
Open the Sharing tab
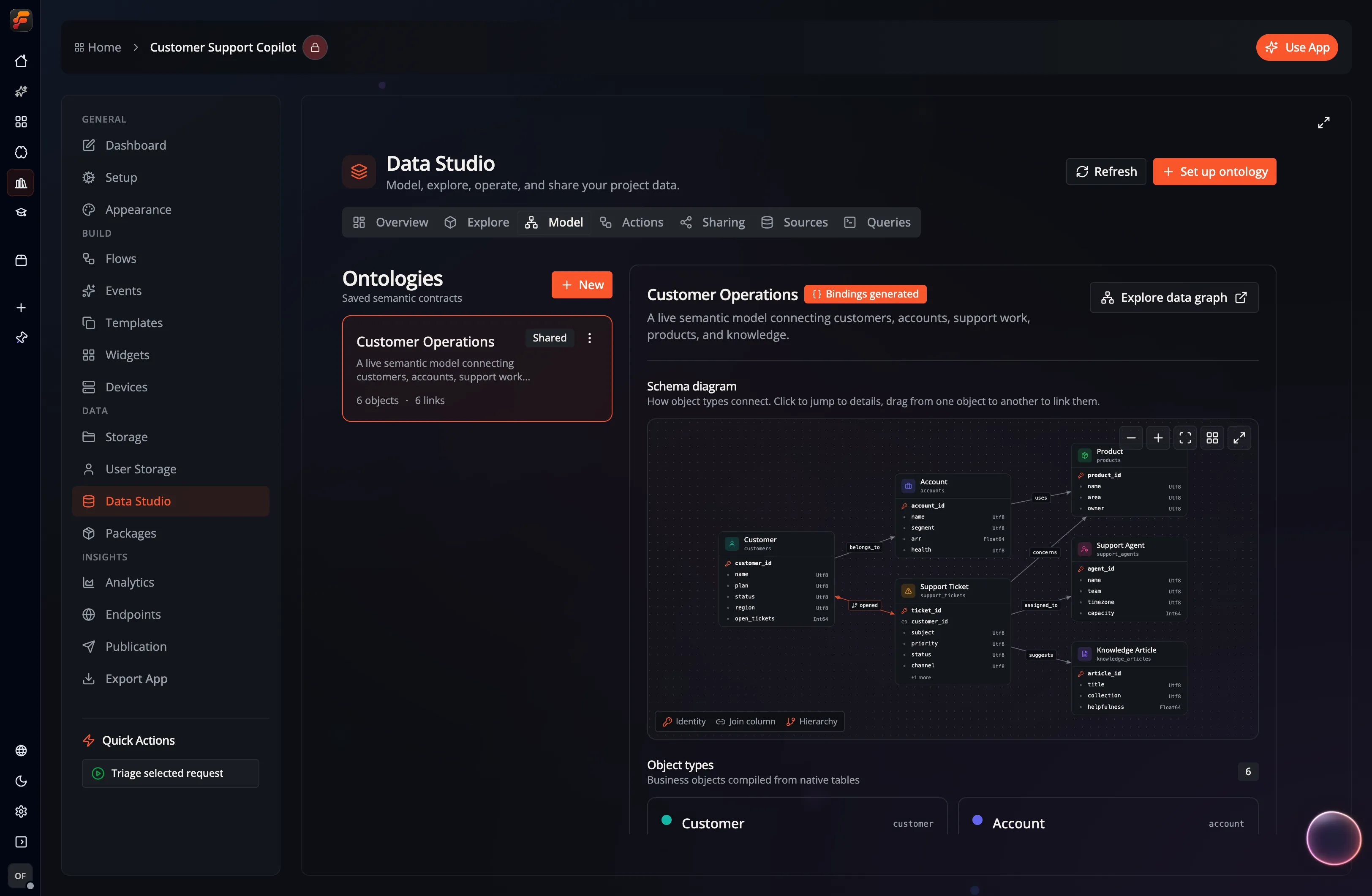click(x=713, y=222)
